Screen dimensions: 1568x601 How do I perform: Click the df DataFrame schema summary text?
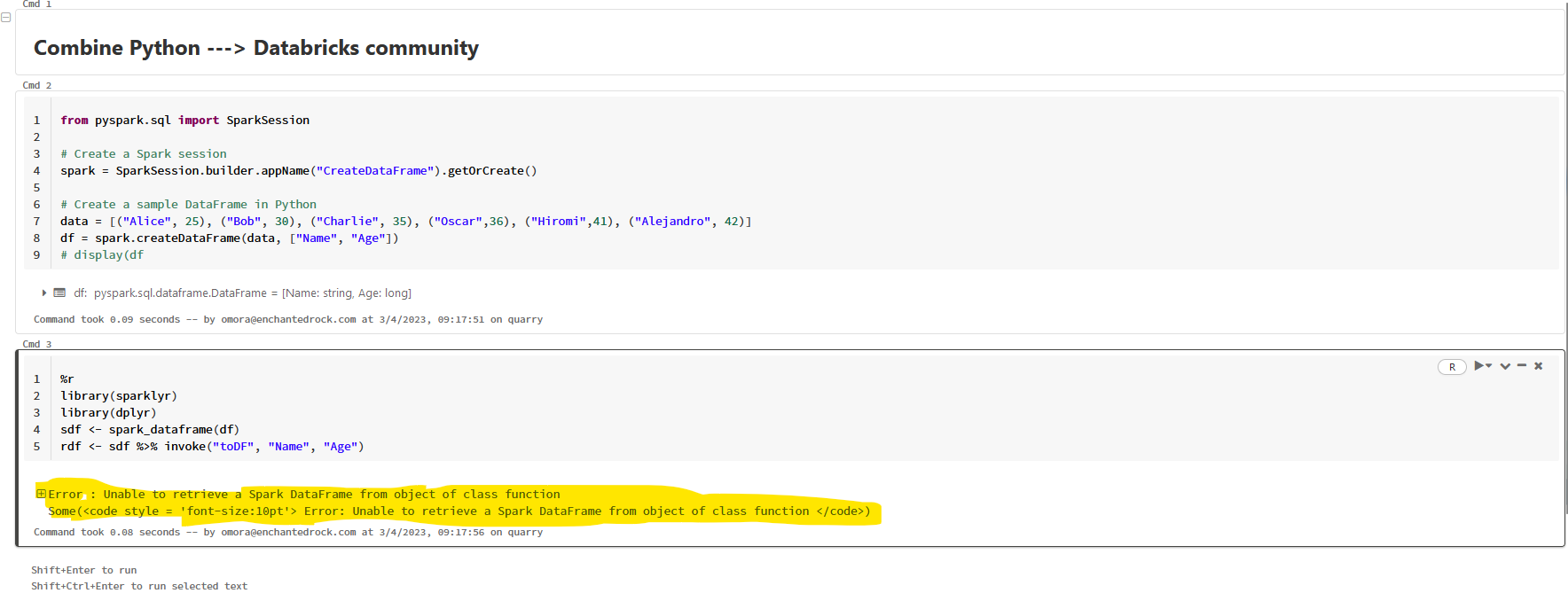[x=252, y=293]
